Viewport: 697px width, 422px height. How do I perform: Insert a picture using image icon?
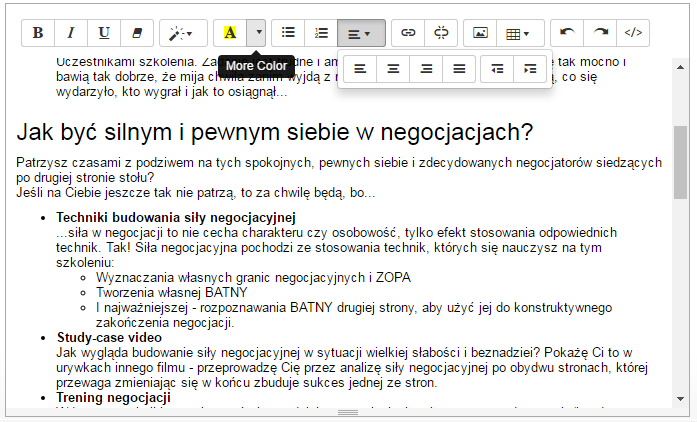[x=480, y=33]
